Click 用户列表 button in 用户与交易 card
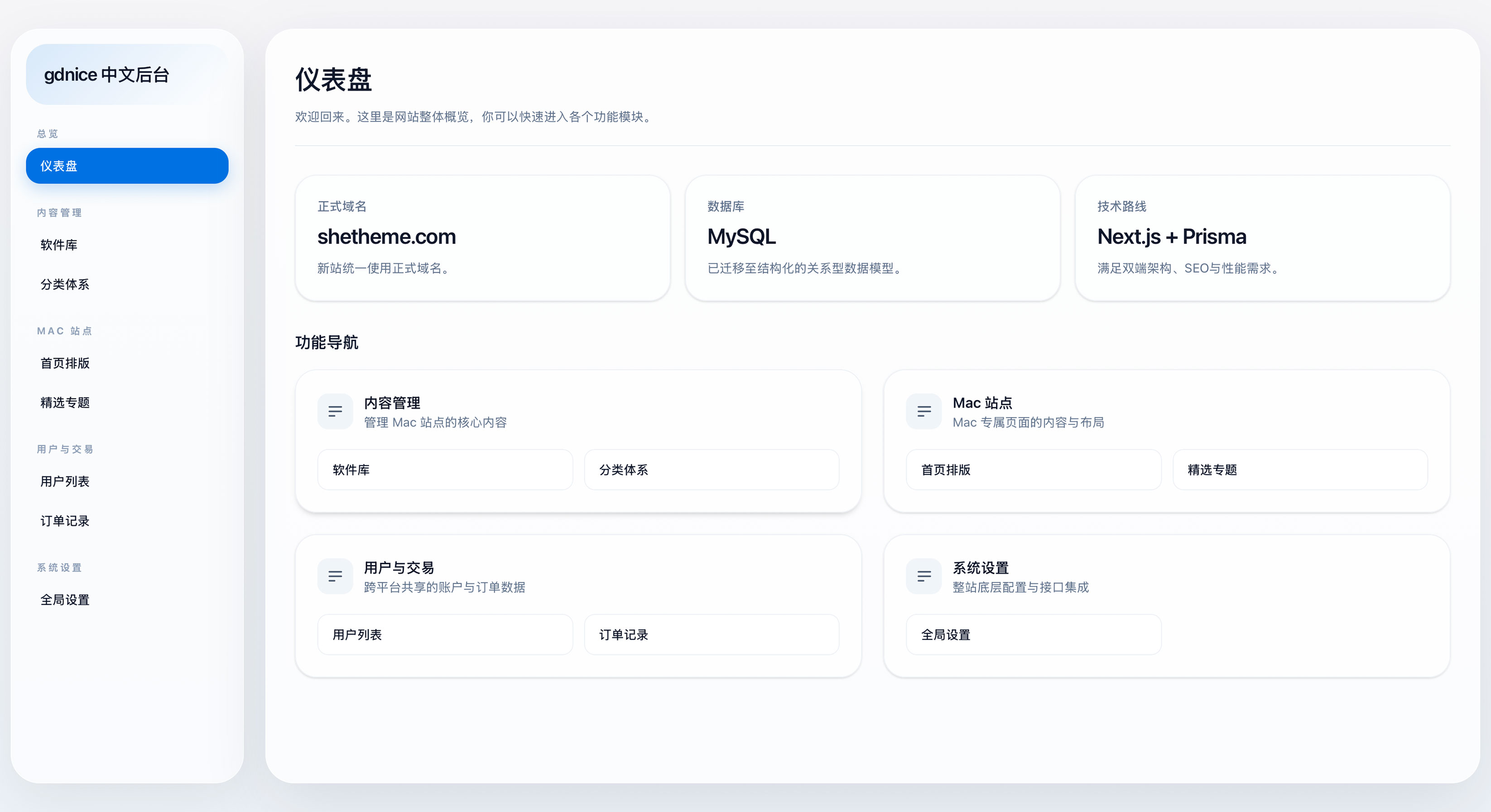The height and width of the screenshot is (812, 1491). point(445,635)
